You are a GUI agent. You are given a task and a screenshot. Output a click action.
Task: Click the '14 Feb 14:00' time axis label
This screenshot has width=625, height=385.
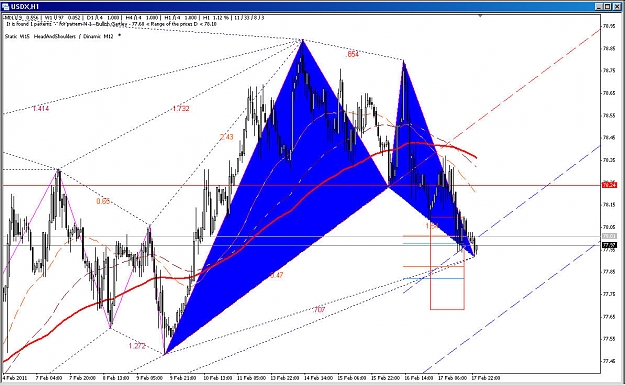pyautogui.click(x=319, y=378)
